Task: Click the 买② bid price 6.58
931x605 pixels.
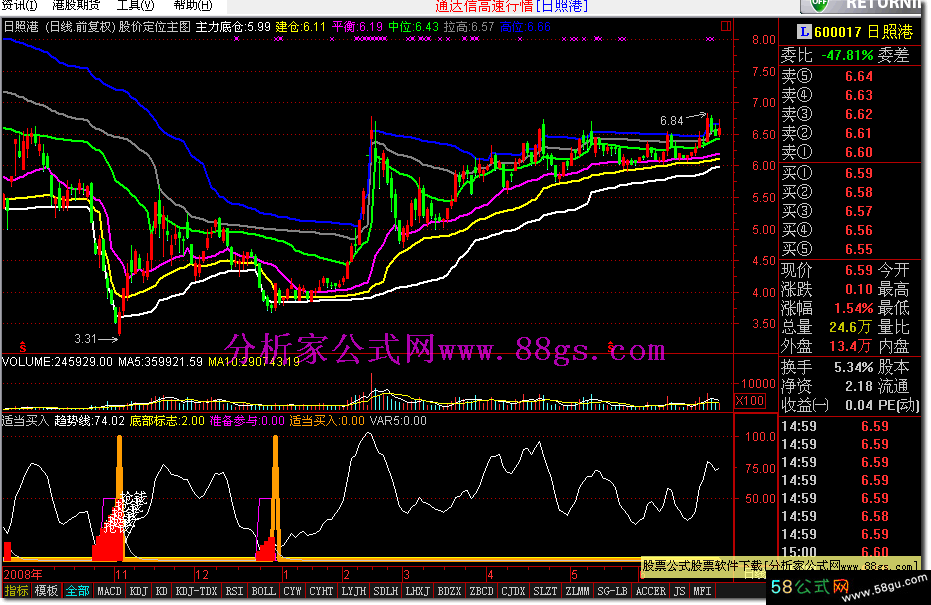Action: click(x=859, y=192)
